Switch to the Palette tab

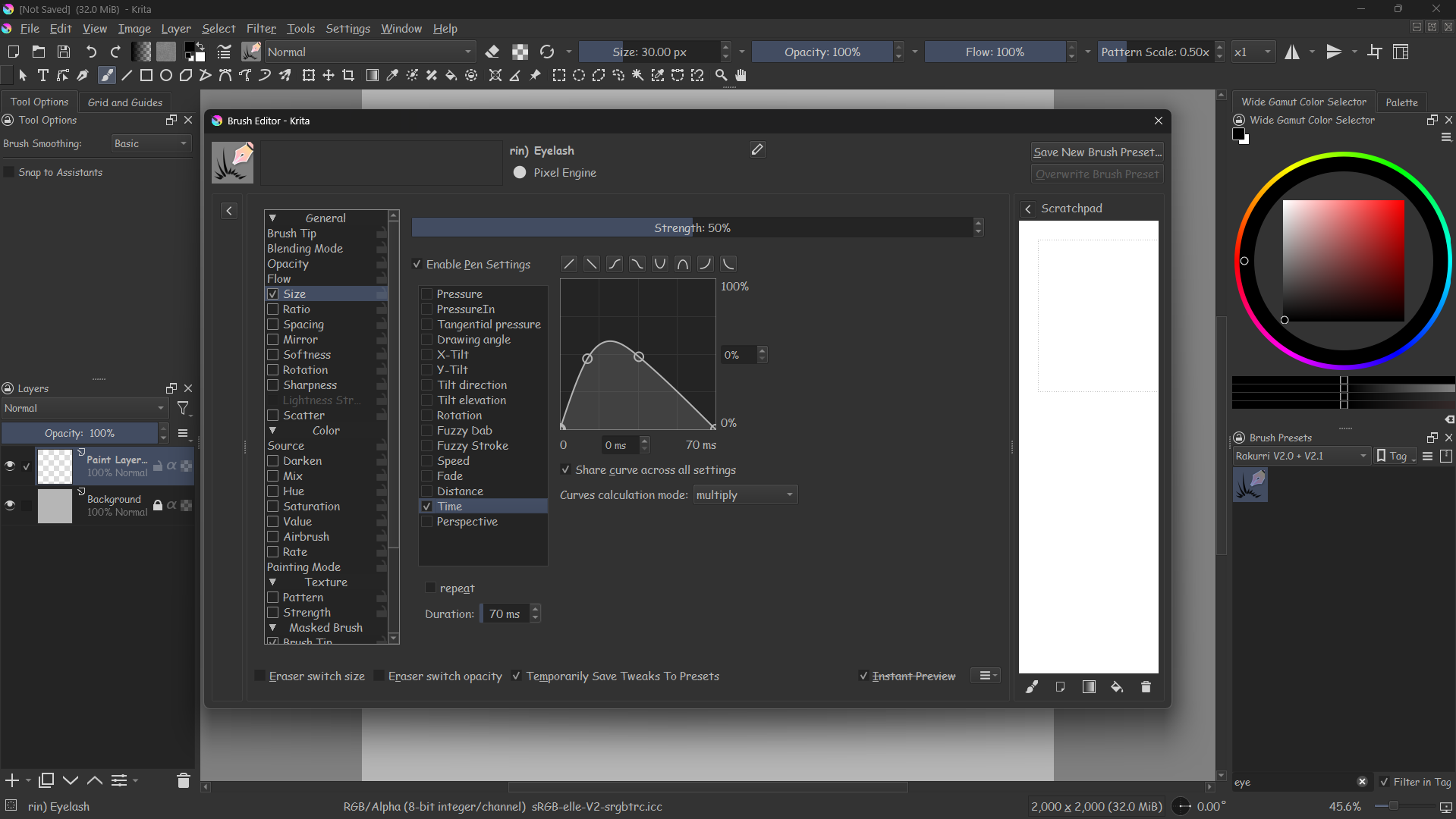click(x=1401, y=102)
